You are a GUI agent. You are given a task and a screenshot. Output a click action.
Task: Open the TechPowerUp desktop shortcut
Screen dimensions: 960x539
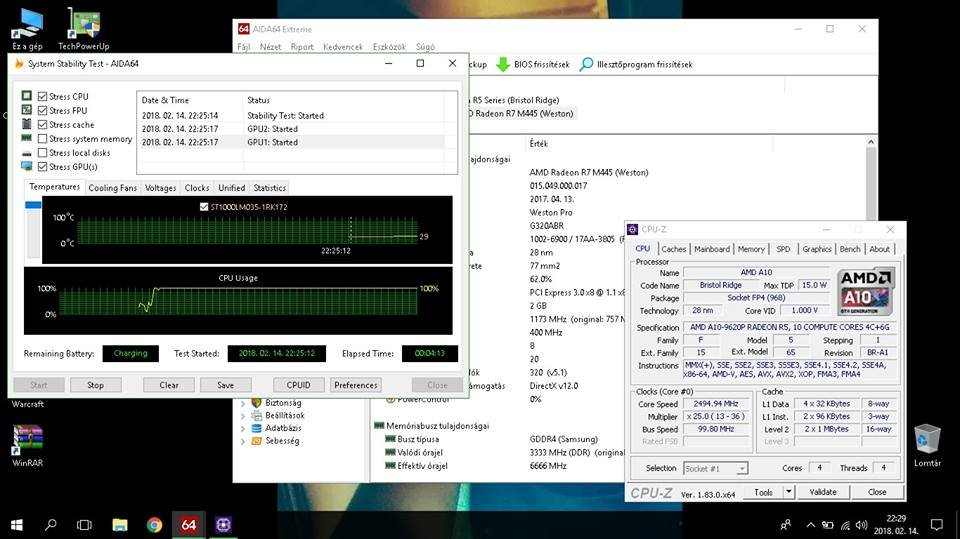pyautogui.click(x=84, y=28)
